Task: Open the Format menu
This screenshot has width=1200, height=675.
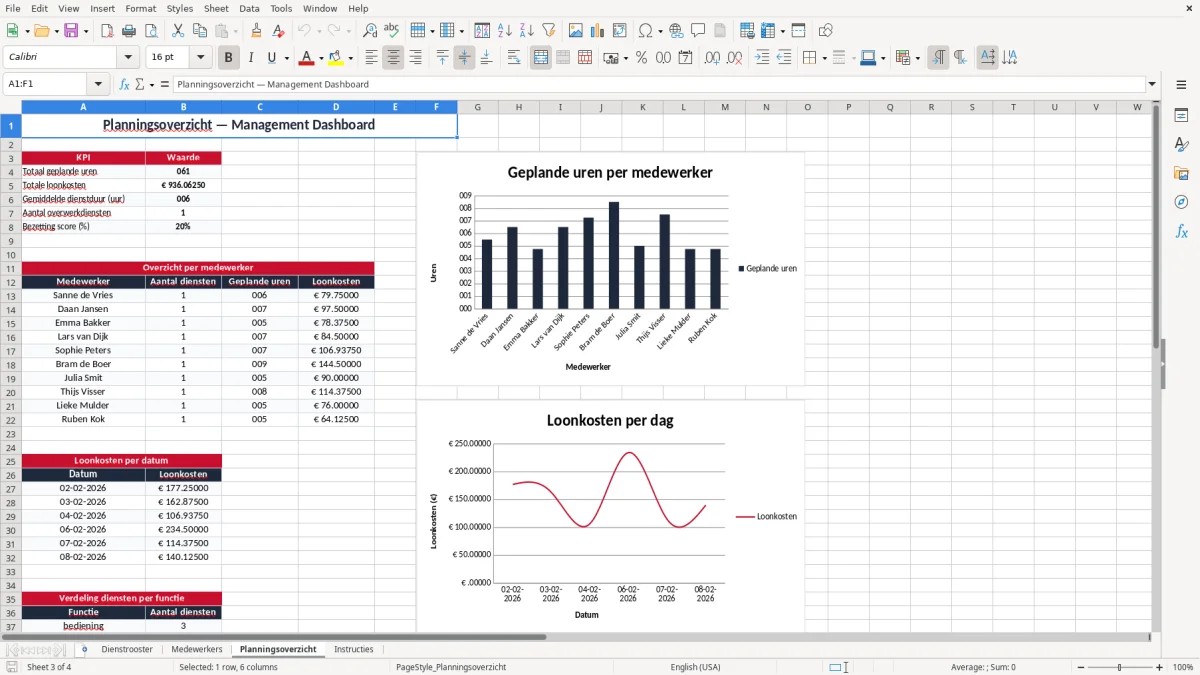Action: pos(140,8)
